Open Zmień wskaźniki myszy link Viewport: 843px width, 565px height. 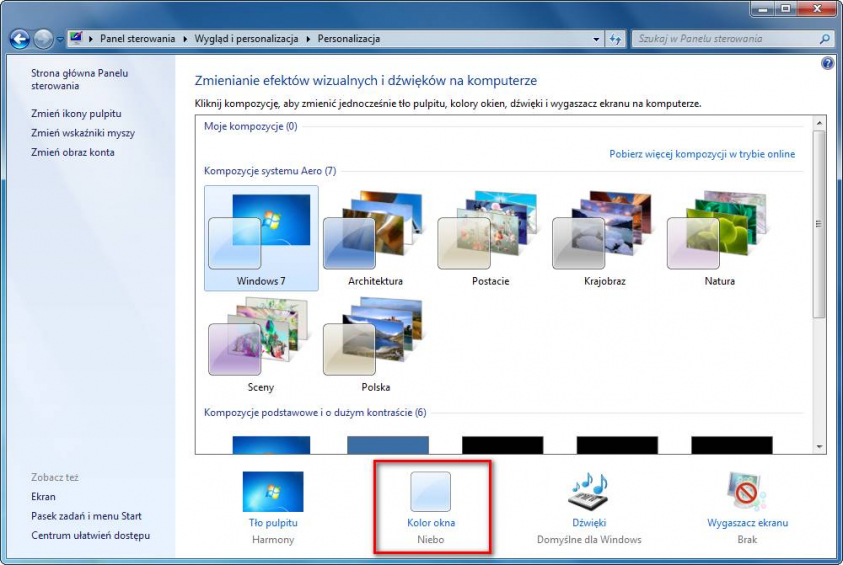click(82, 133)
